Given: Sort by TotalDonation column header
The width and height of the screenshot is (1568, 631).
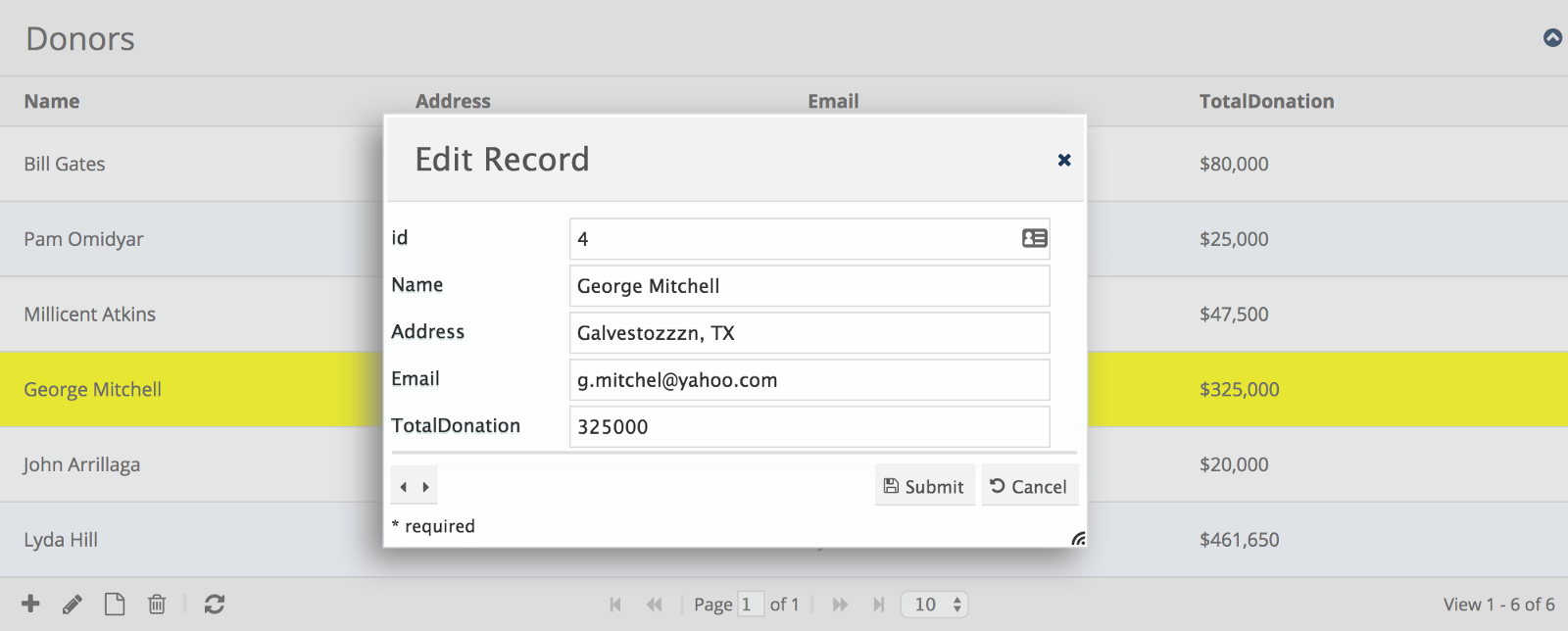Looking at the screenshot, I should point(1266,101).
